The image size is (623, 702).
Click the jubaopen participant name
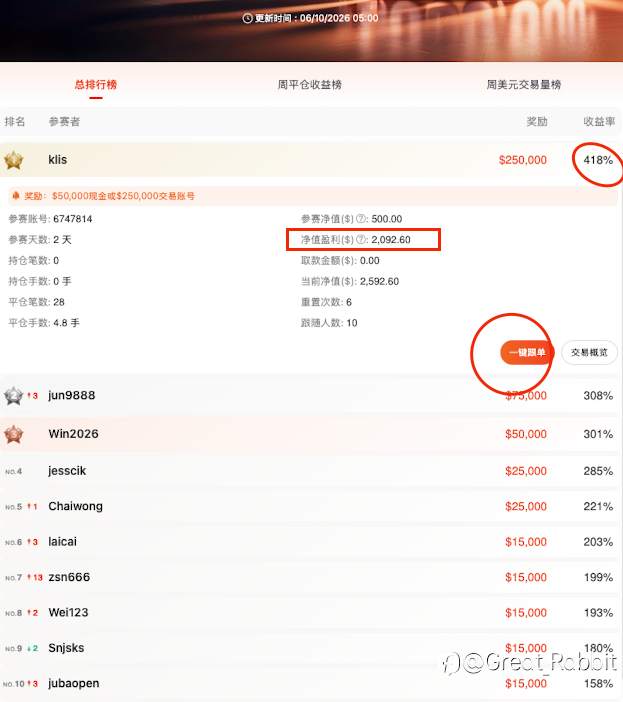coord(74,683)
